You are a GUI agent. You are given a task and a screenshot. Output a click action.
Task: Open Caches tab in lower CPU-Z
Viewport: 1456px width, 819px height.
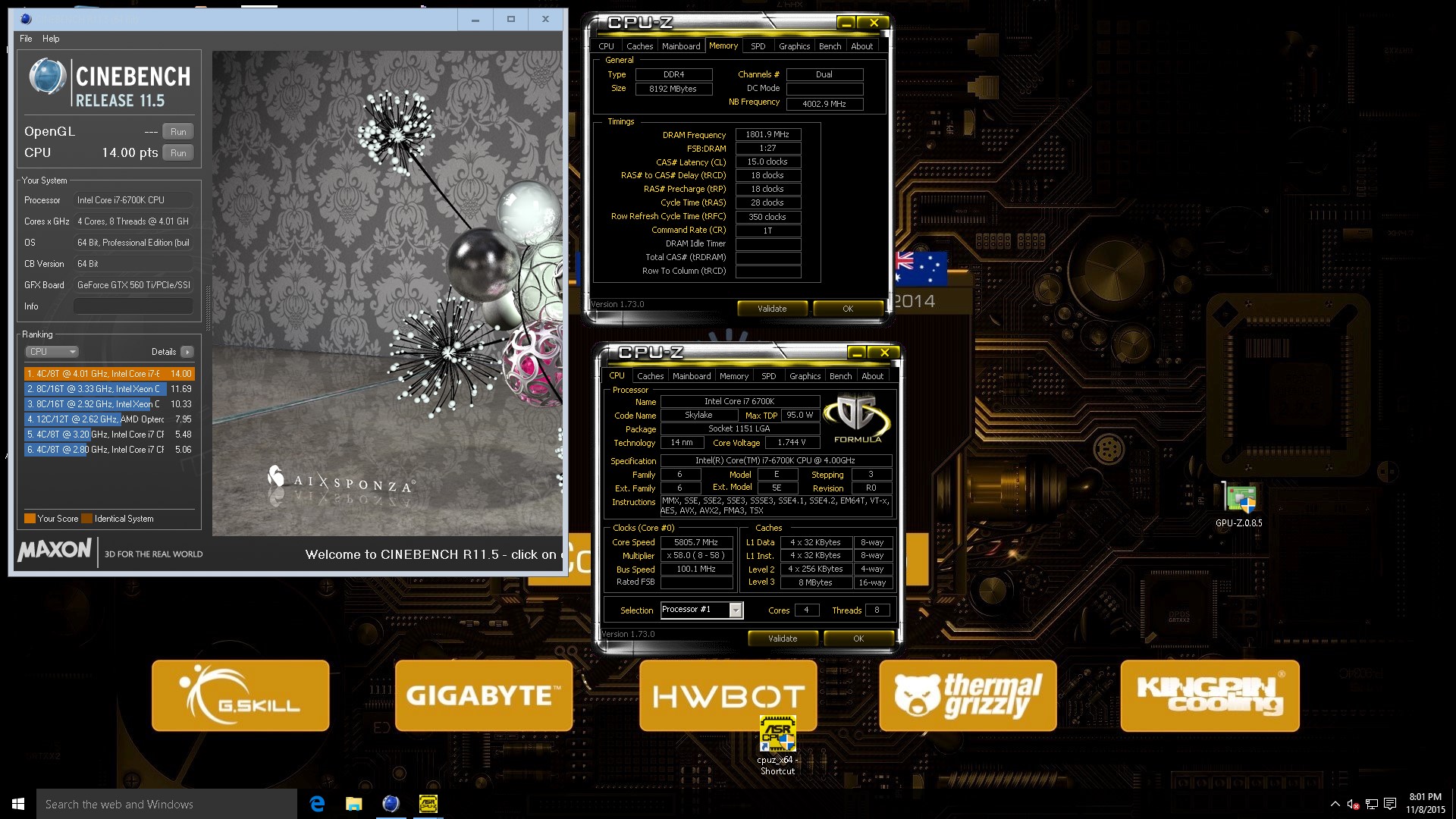(650, 376)
